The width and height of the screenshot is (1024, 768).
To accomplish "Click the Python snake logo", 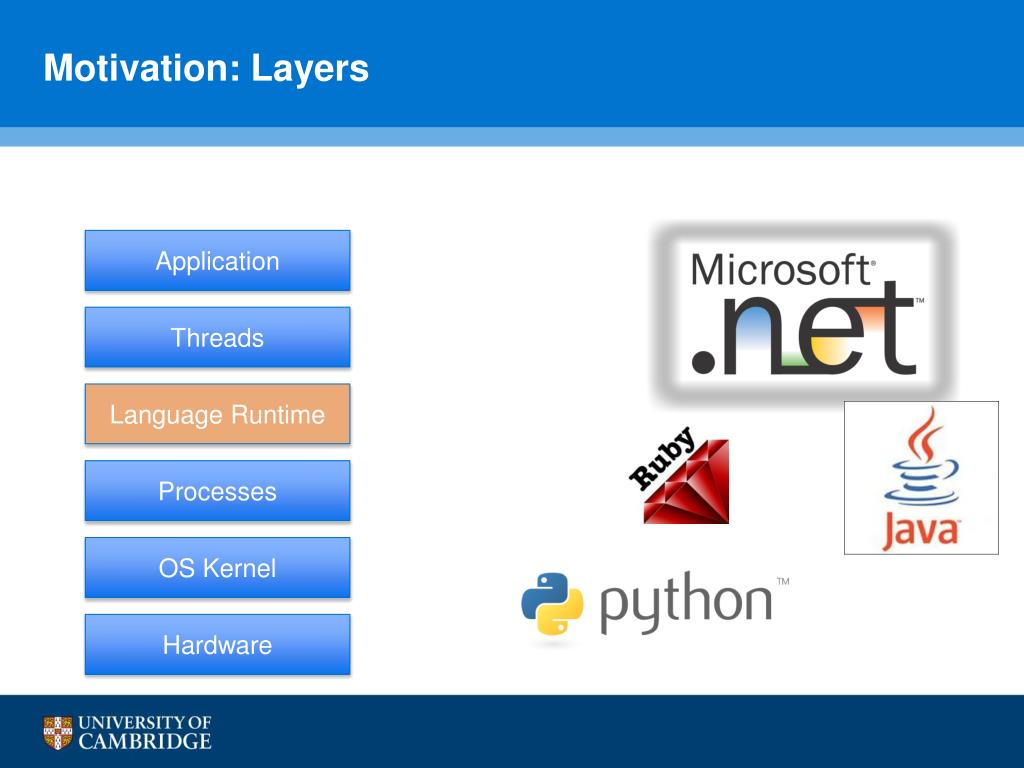I will click(x=552, y=604).
